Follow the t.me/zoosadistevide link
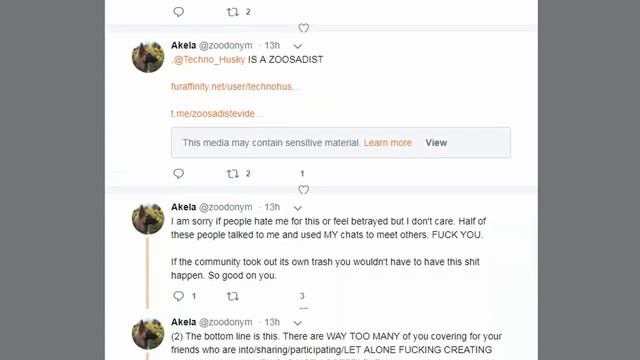The height and width of the screenshot is (360, 640). point(217,113)
